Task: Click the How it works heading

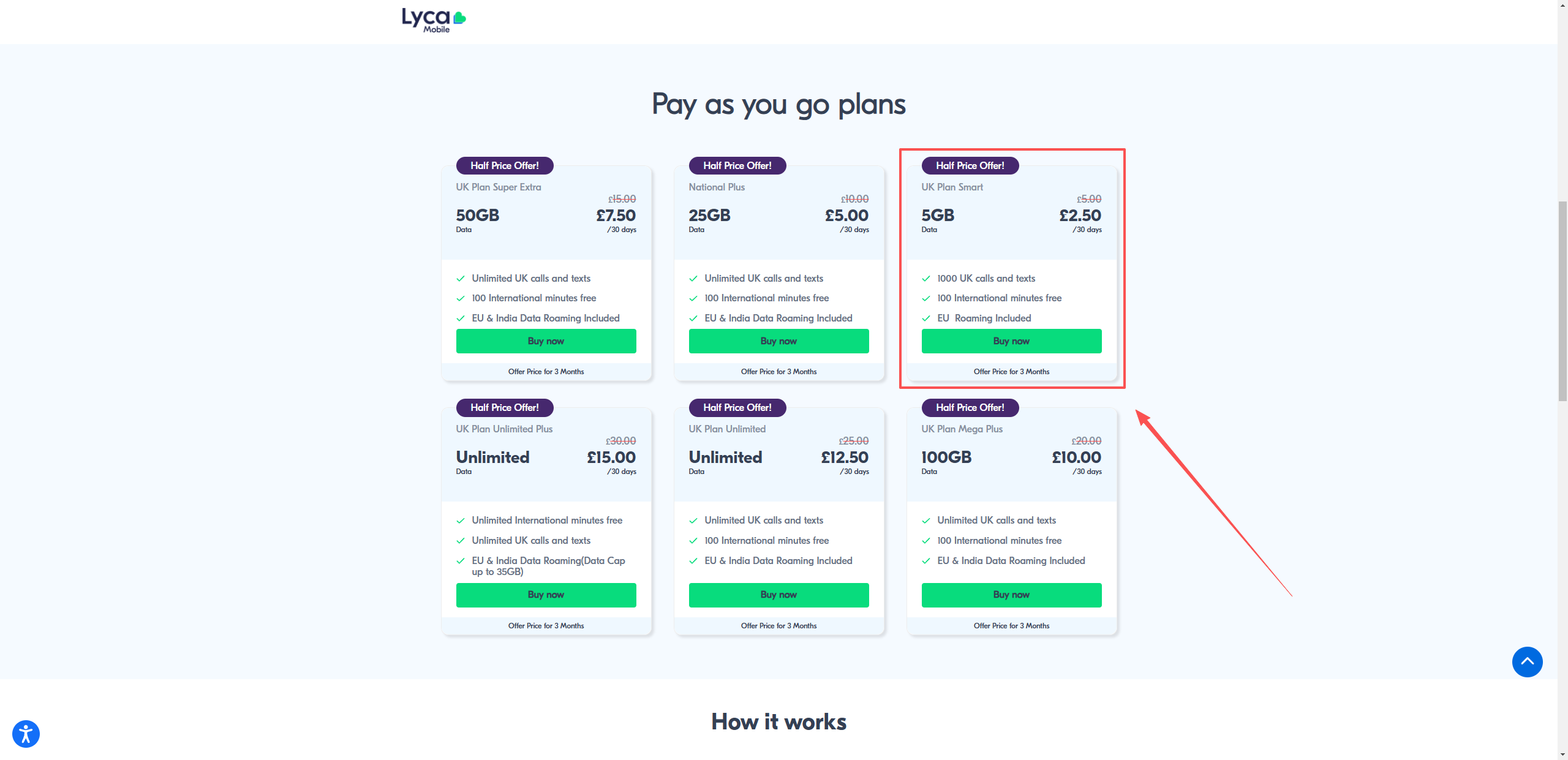Action: click(778, 722)
